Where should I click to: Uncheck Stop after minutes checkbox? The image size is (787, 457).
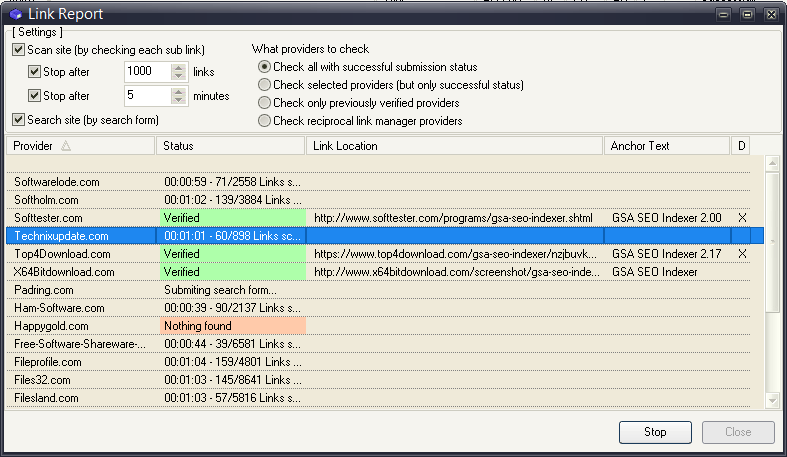pyautogui.click(x=34, y=95)
